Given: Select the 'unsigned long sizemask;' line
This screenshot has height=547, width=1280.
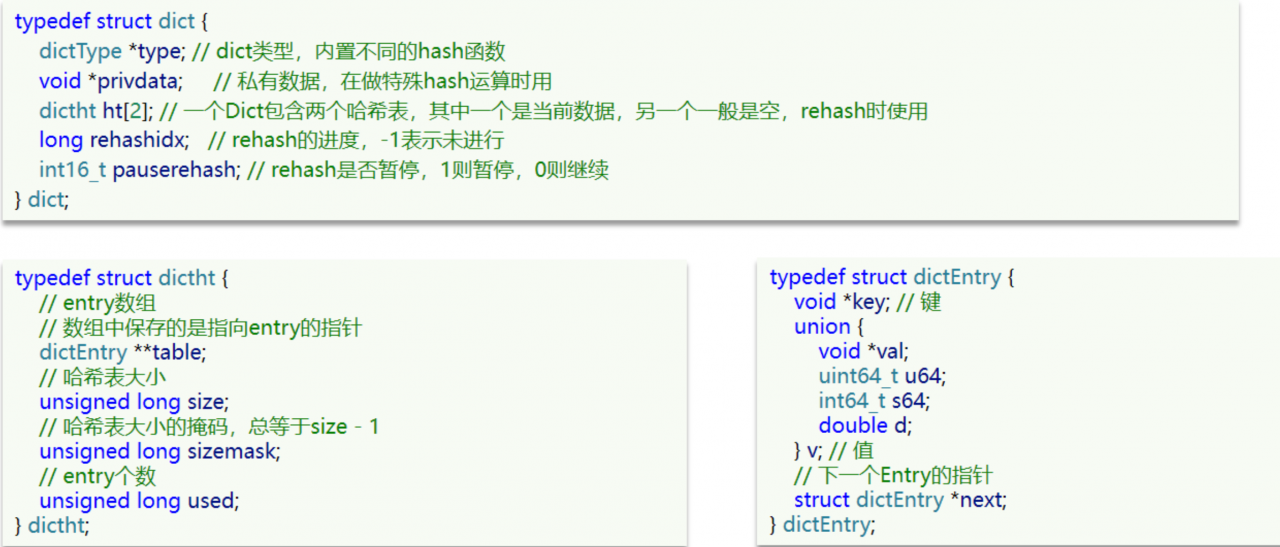Looking at the screenshot, I should click(160, 451).
